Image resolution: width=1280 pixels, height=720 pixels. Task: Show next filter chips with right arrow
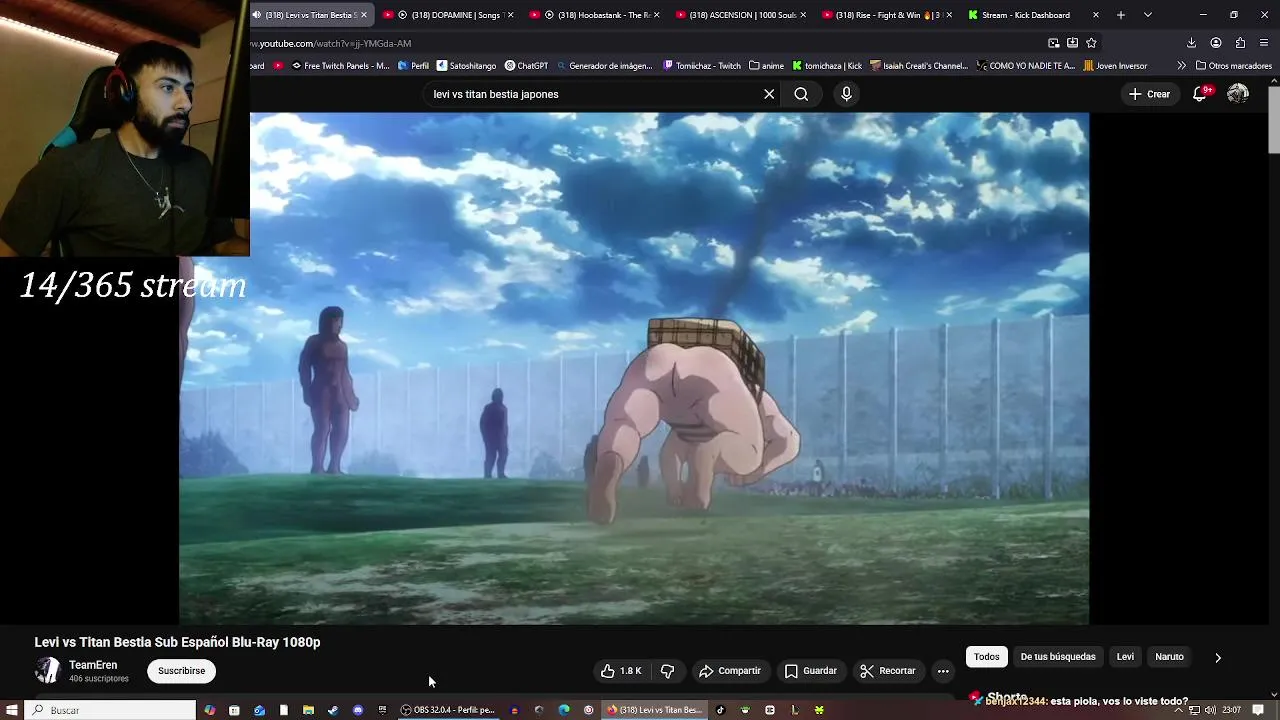pos(1217,657)
